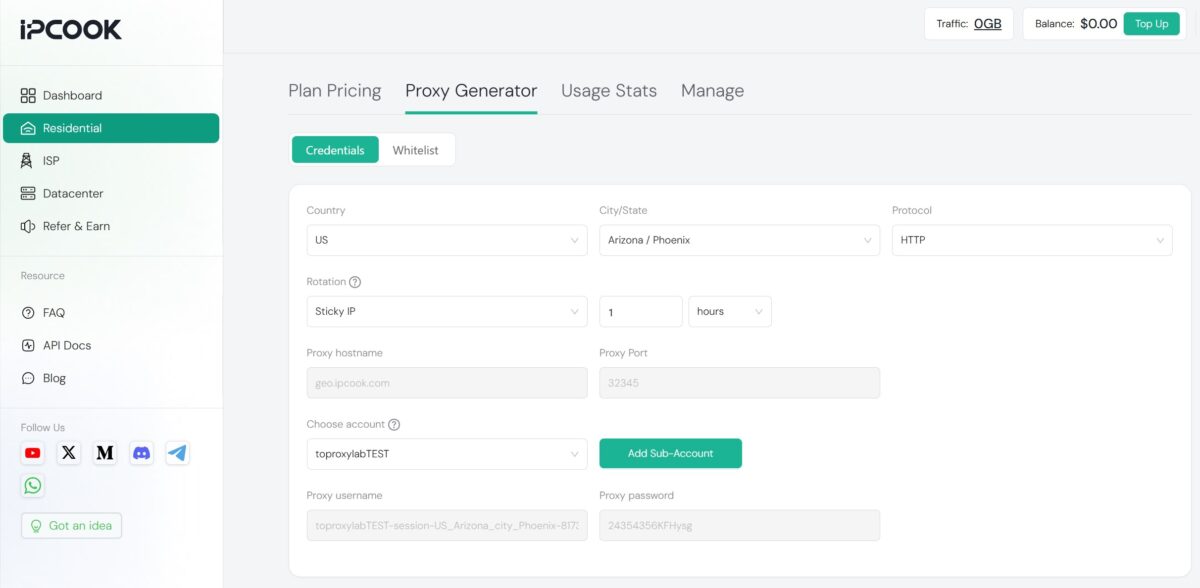Viewport: 1200px width, 588px height.
Task: Click the Top Up button
Action: pyautogui.click(x=1151, y=24)
